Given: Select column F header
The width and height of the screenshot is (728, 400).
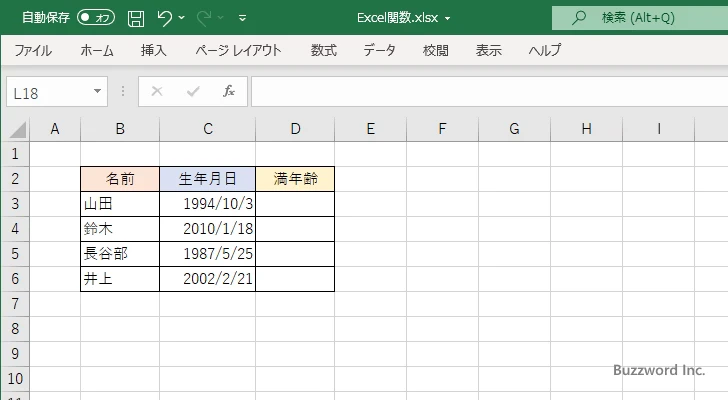Looking at the screenshot, I should pos(442,129).
